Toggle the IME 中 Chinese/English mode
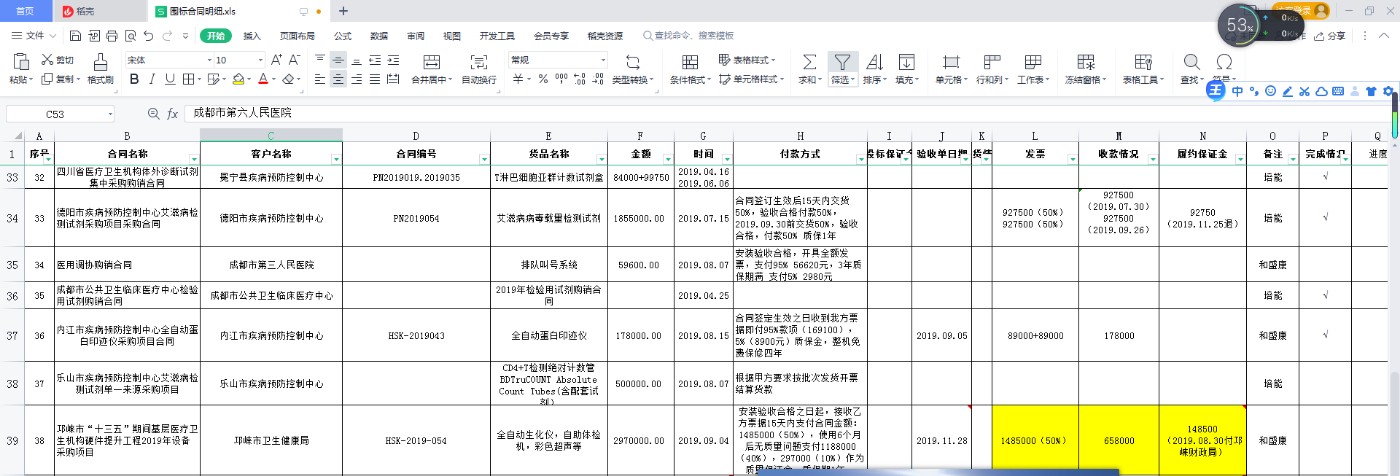Screen dimensions: 1400x476 [x=1238, y=91]
